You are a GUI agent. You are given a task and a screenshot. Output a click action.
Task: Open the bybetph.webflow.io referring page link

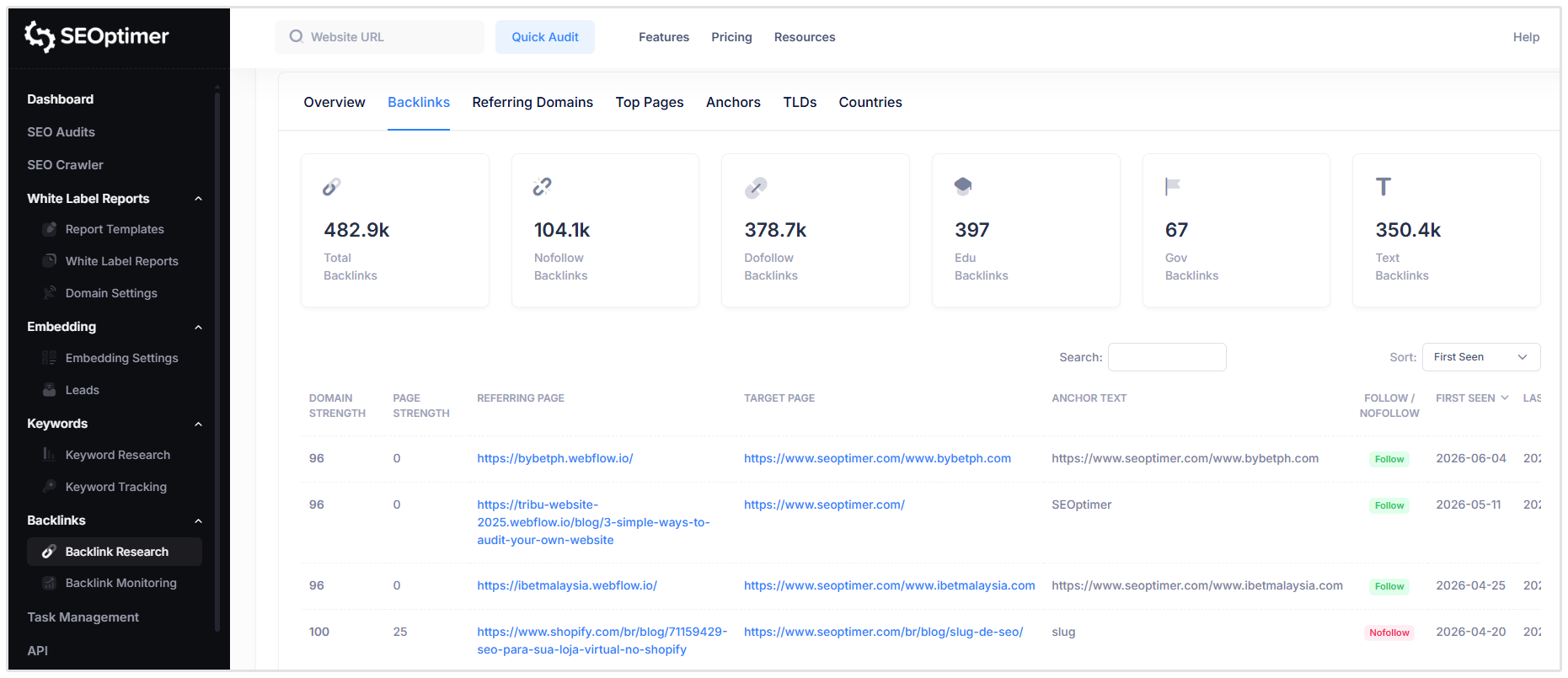[555, 458]
